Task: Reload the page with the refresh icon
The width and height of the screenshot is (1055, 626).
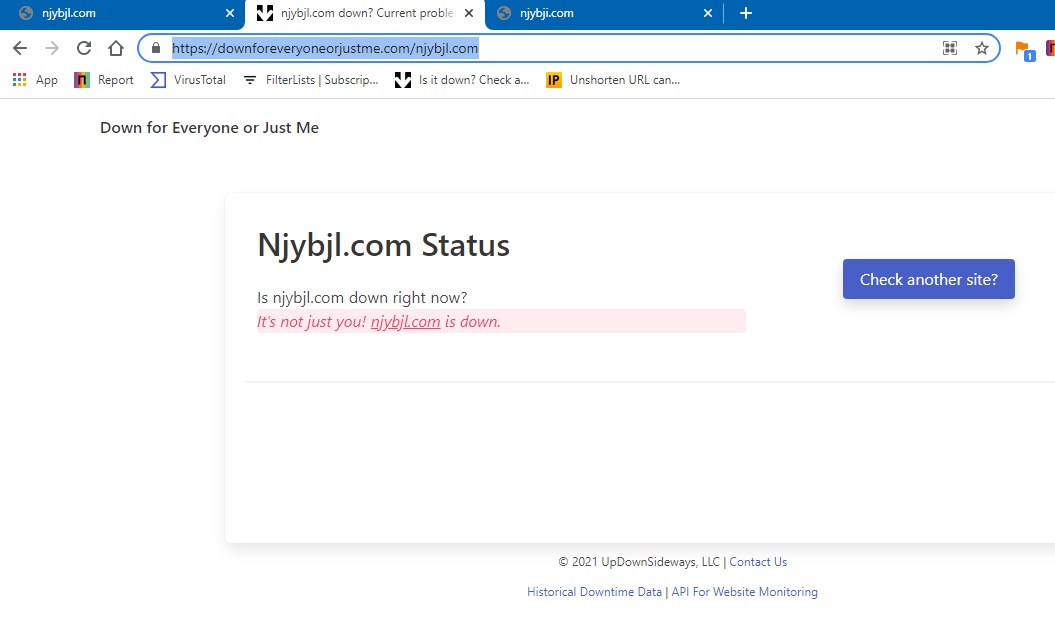Action: [x=83, y=48]
